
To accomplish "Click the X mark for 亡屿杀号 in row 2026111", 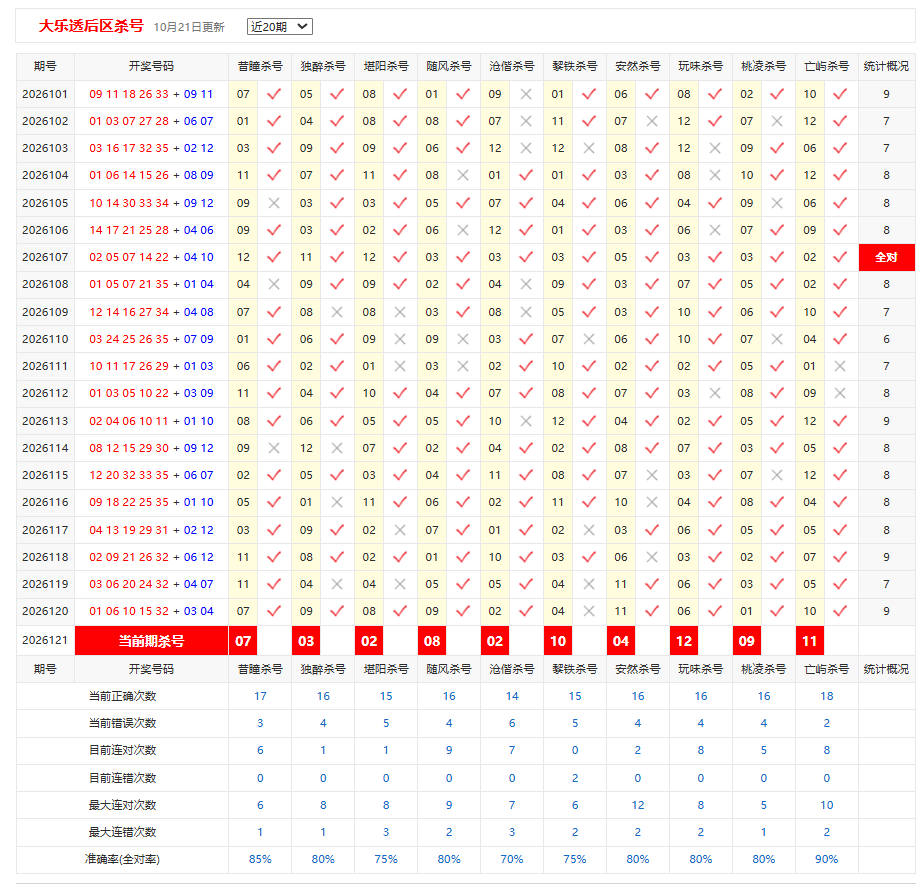I will point(840,366).
